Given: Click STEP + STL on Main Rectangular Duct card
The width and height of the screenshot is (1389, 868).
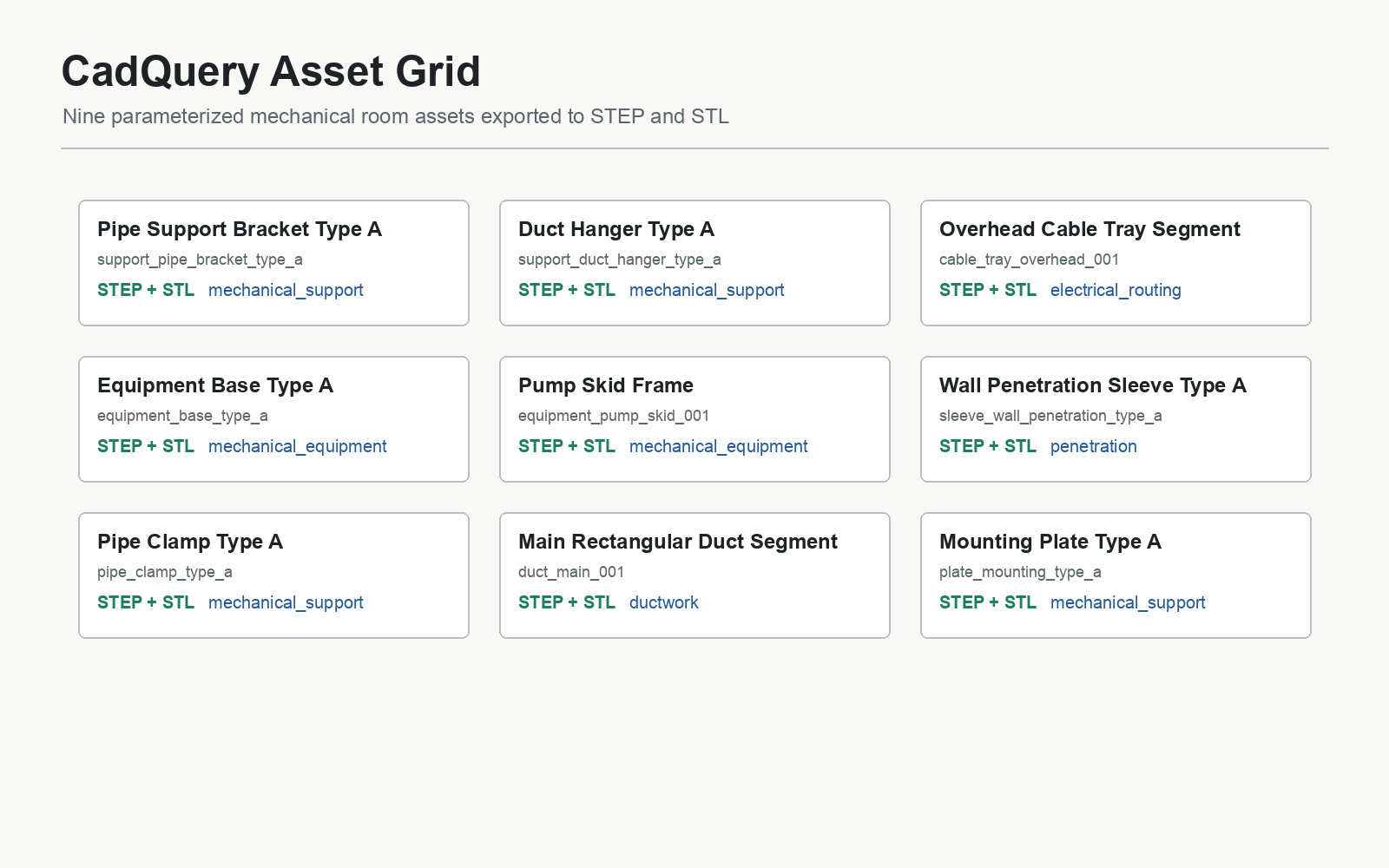Looking at the screenshot, I should 567,602.
